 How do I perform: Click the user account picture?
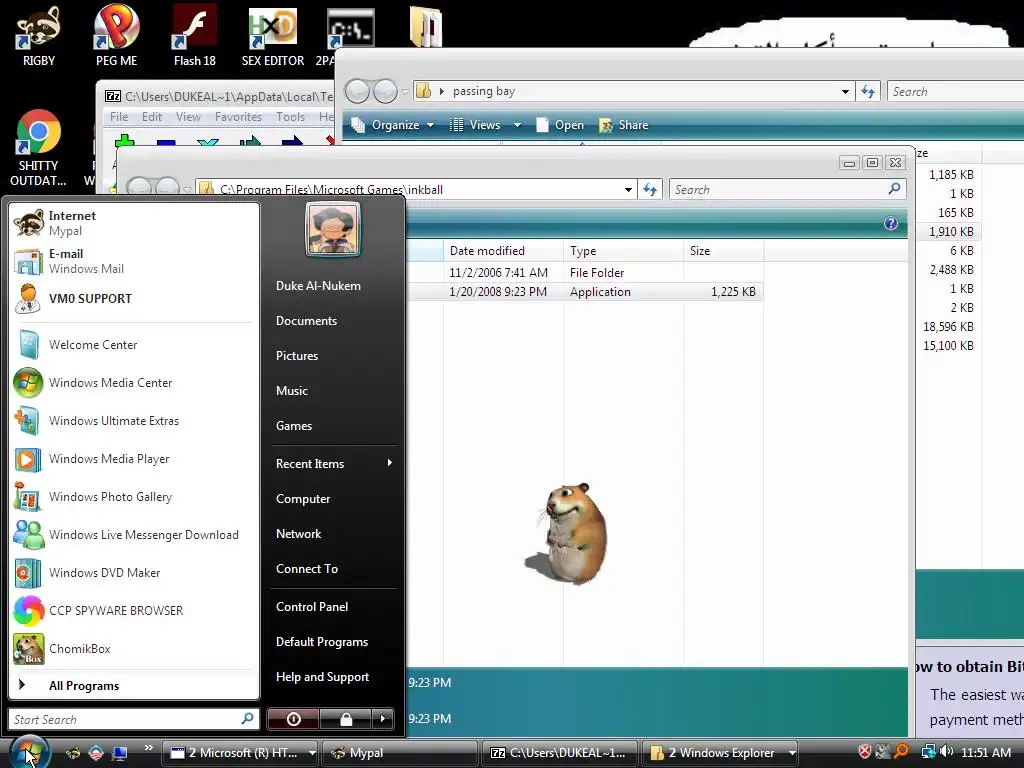point(333,229)
